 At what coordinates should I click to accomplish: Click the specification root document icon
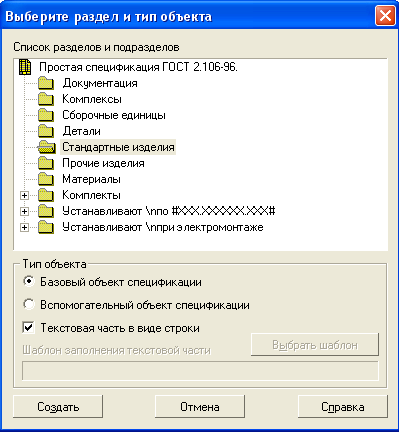tap(25, 67)
